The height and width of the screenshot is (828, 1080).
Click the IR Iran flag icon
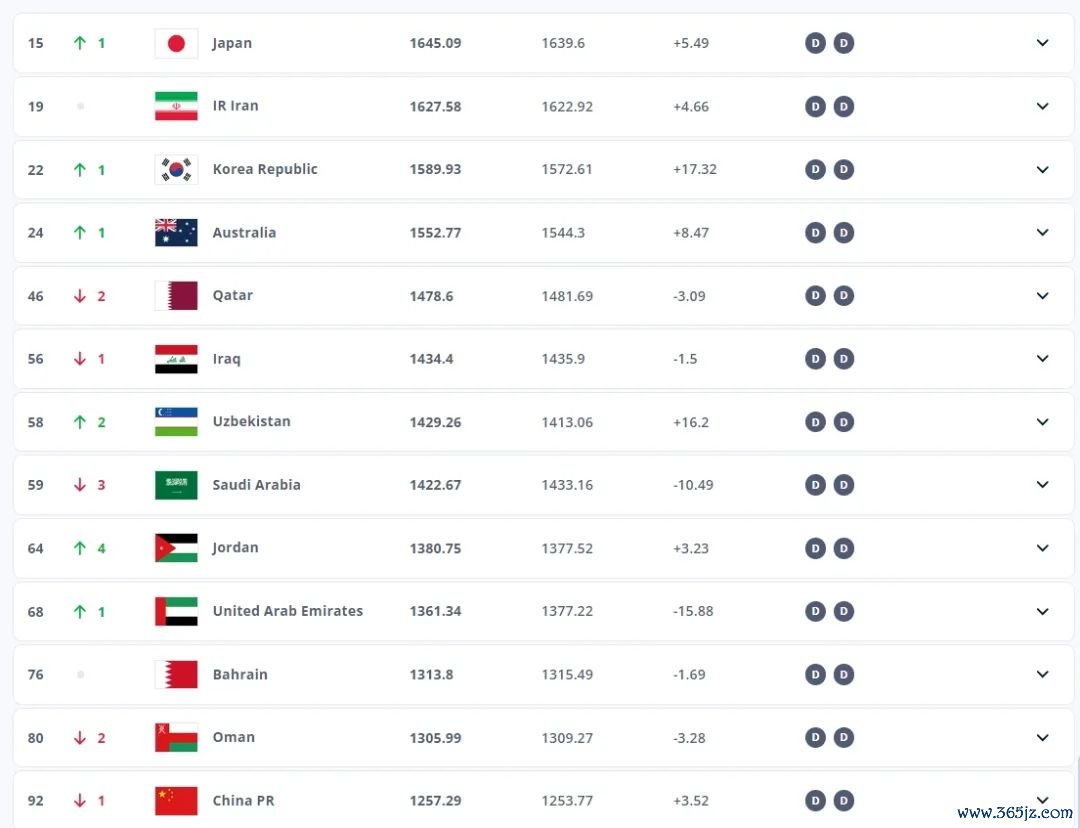point(176,106)
